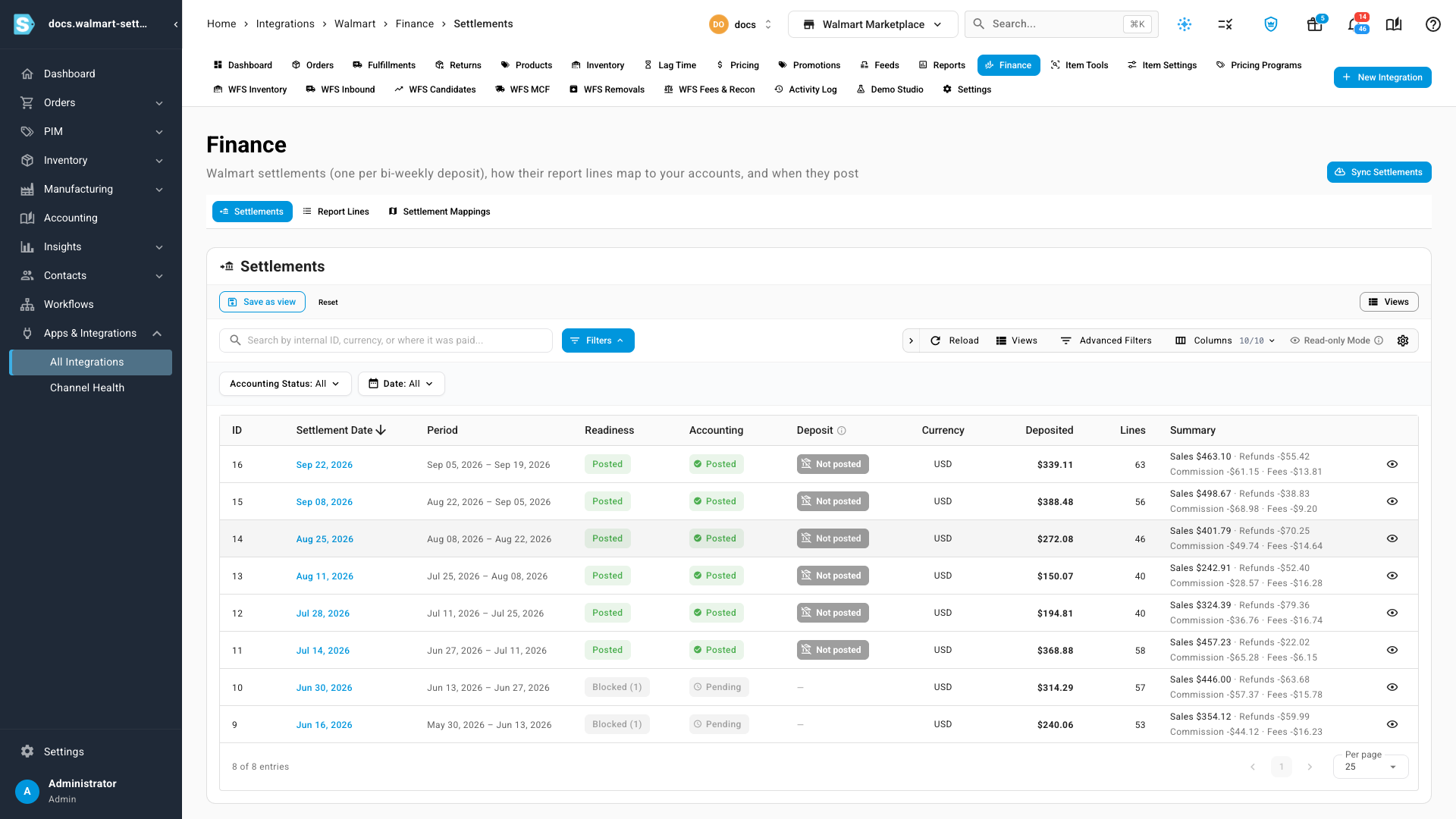The height and width of the screenshot is (819, 1456).
Task: Expand the Manufacturing sidebar menu
Action: tap(91, 189)
